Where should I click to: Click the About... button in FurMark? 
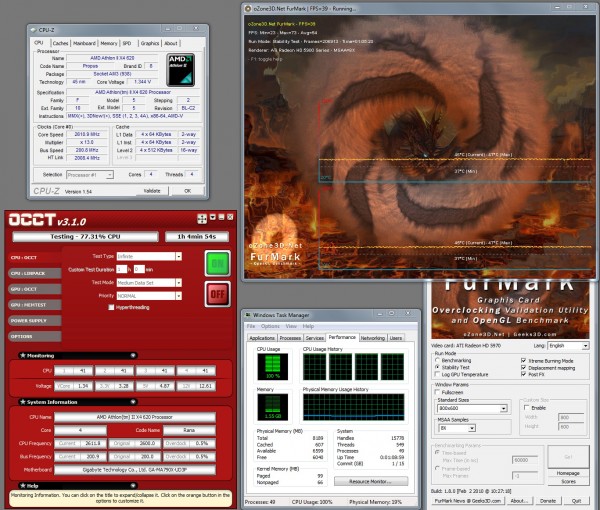click(519, 500)
